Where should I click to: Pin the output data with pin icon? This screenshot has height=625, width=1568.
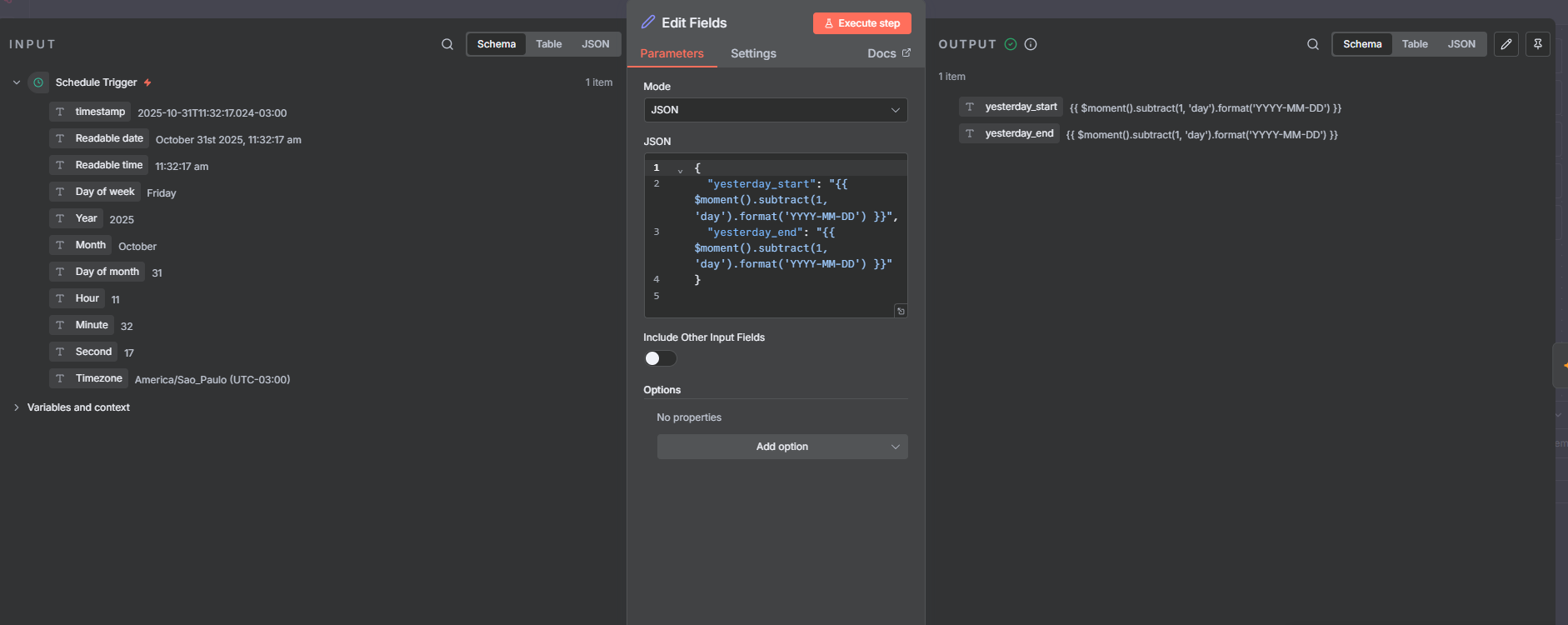[x=1538, y=44]
